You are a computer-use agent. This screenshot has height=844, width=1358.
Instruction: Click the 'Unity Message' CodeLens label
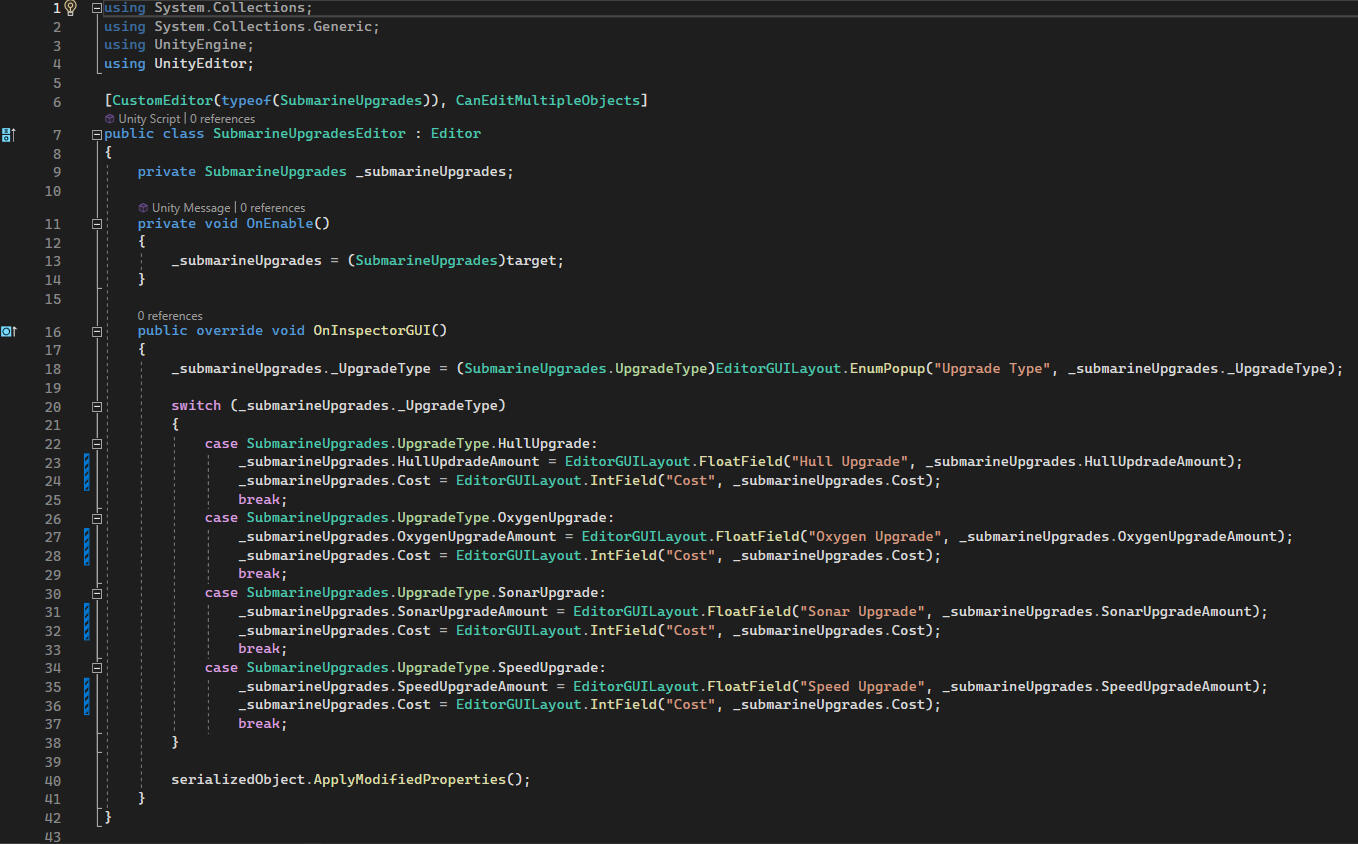point(191,208)
